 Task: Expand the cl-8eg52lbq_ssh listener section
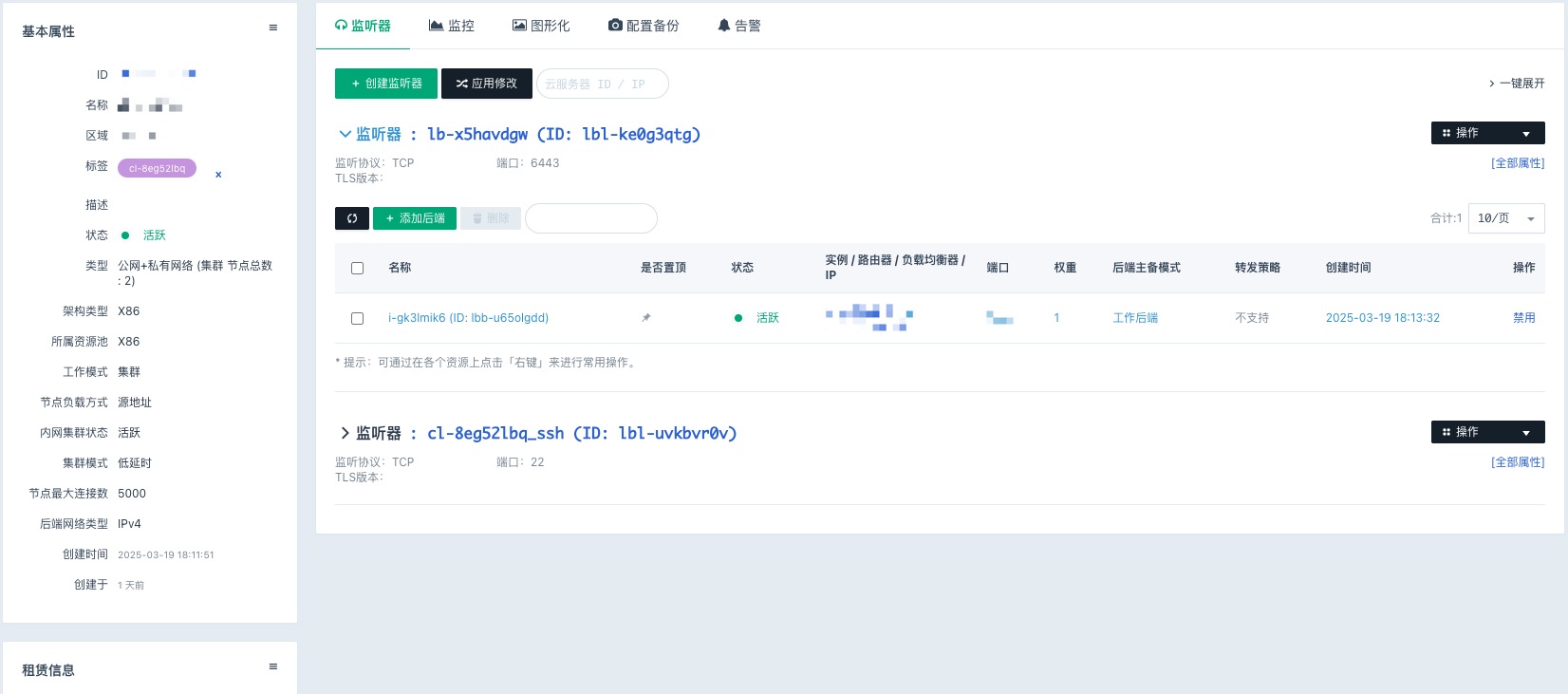(345, 434)
